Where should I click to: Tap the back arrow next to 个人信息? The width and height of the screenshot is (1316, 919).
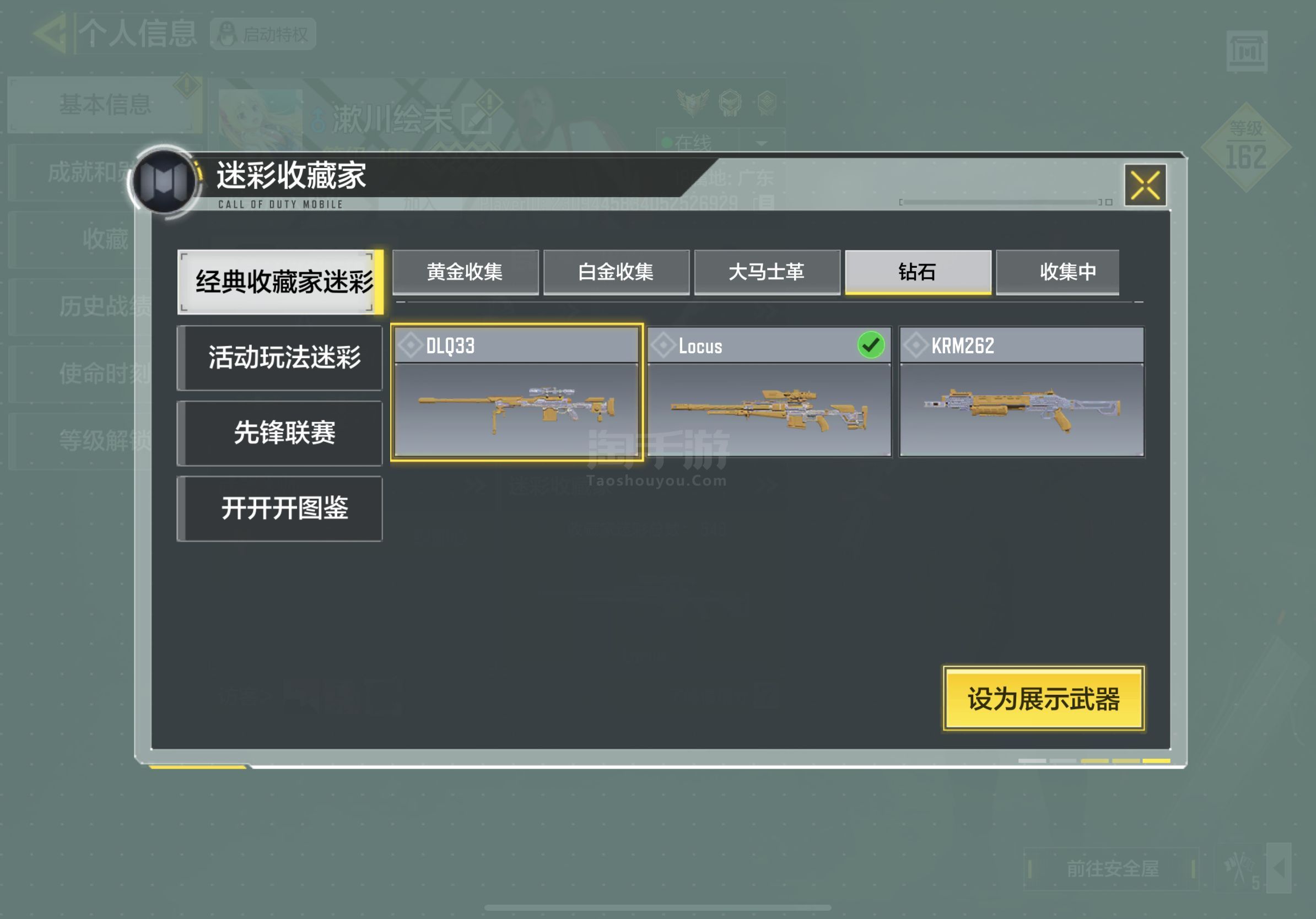point(51,33)
